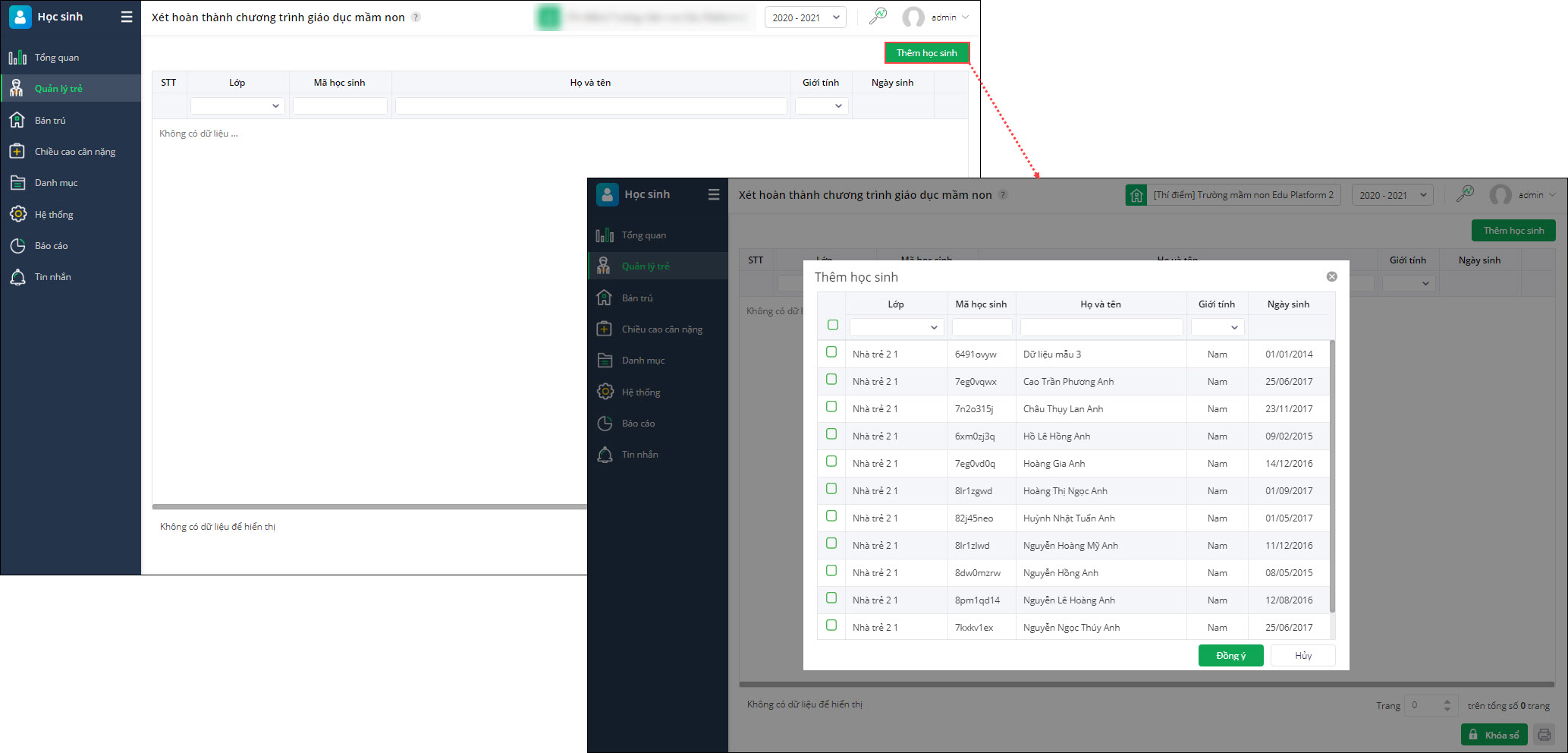Click admin avatar in back window header
The height and width of the screenshot is (753, 1568).
[x=913, y=17]
